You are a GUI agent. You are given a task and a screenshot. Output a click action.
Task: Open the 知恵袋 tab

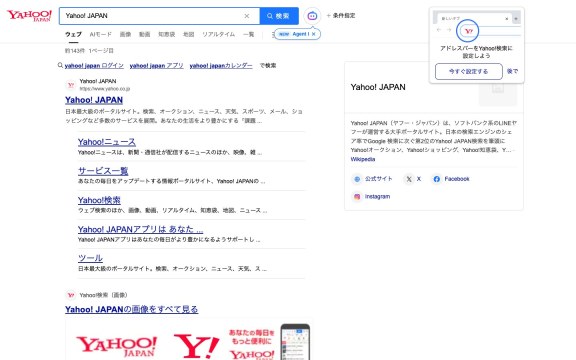coord(166,34)
